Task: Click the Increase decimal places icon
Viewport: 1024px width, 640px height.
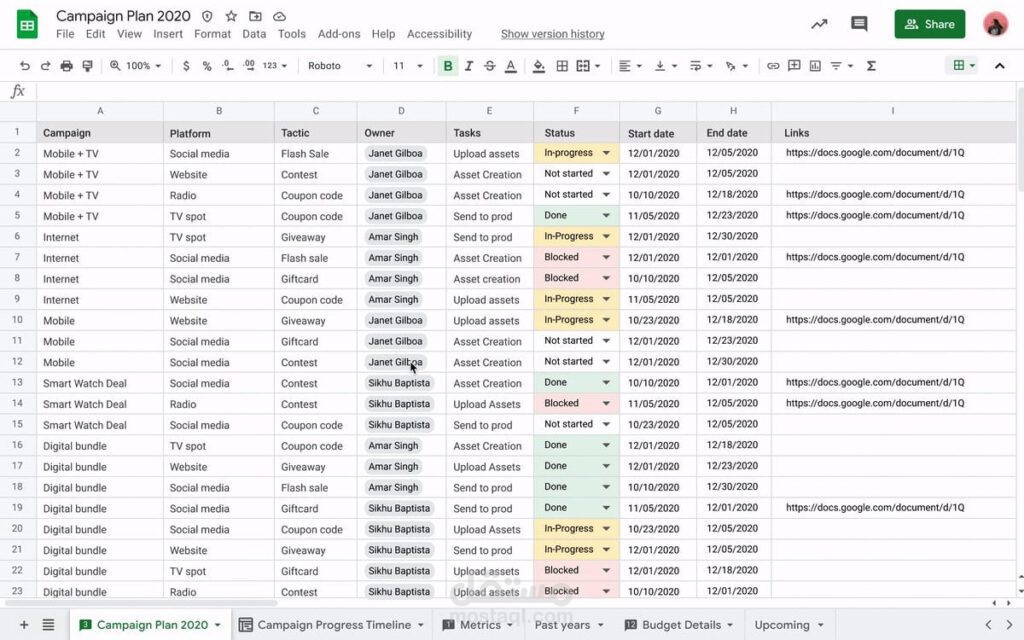Action: (249, 66)
